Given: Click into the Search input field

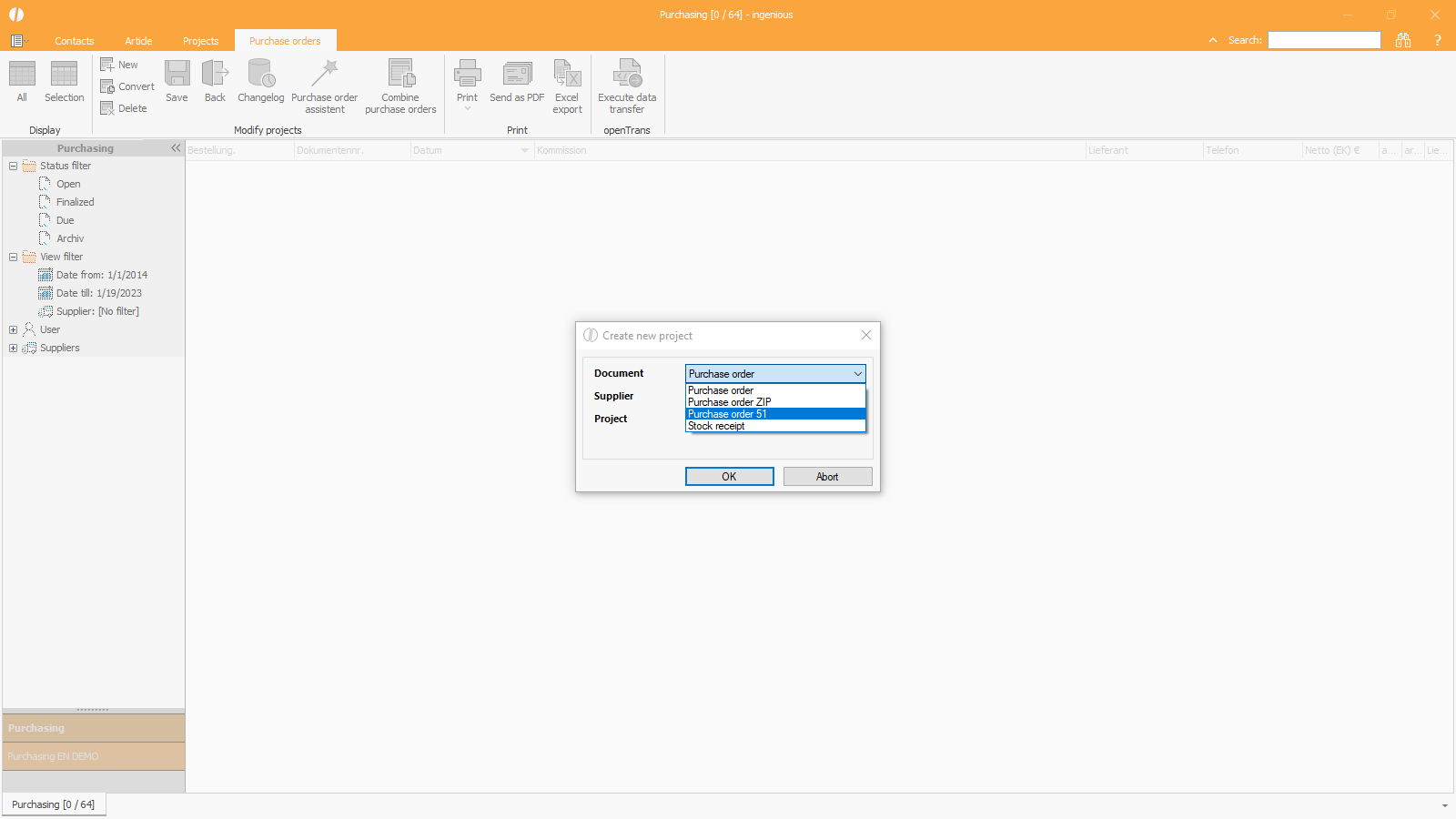Looking at the screenshot, I should pos(1324,40).
